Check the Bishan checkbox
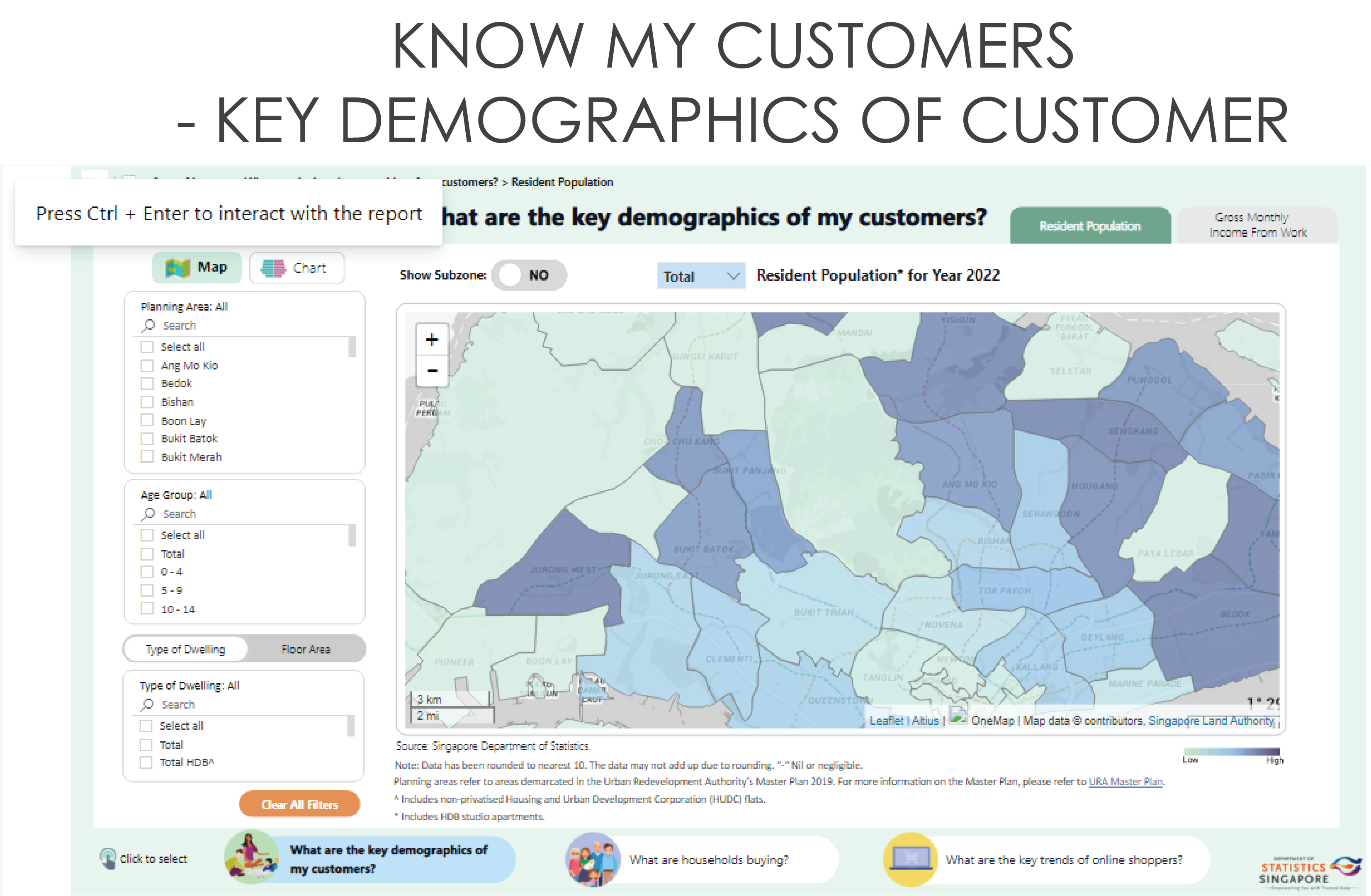This screenshot has width=1371, height=896. [x=148, y=402]
